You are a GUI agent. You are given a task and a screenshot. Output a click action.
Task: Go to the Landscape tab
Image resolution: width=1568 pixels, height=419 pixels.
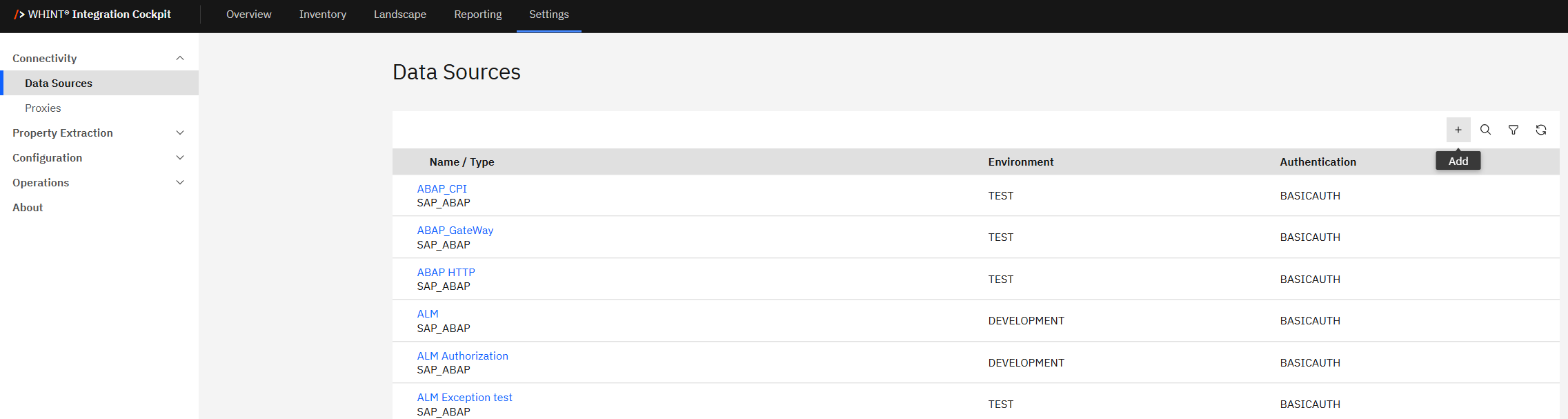tap(399, 14)
